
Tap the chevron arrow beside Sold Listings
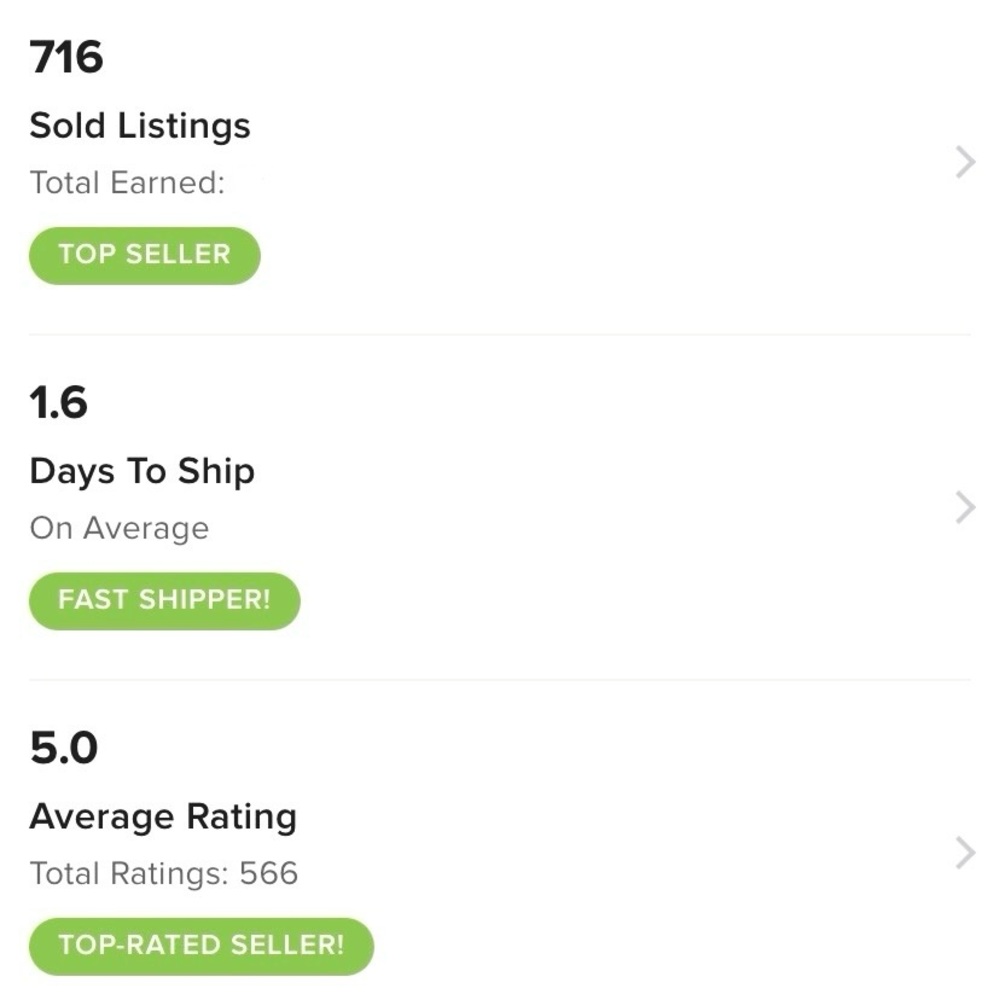pyautogui.click(x=965, y=162)
